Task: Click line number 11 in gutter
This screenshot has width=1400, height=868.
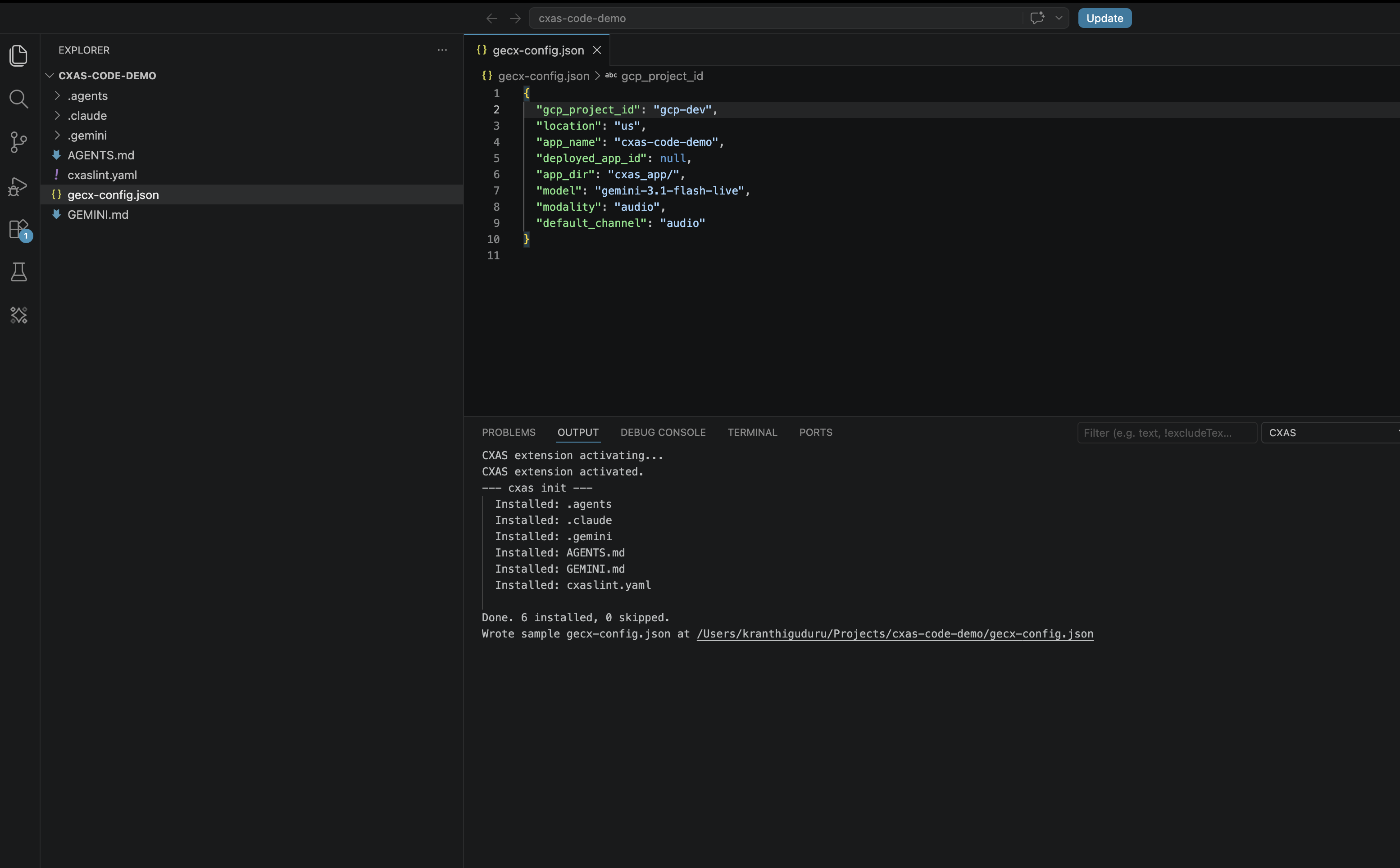Action: tap(493, 255)
